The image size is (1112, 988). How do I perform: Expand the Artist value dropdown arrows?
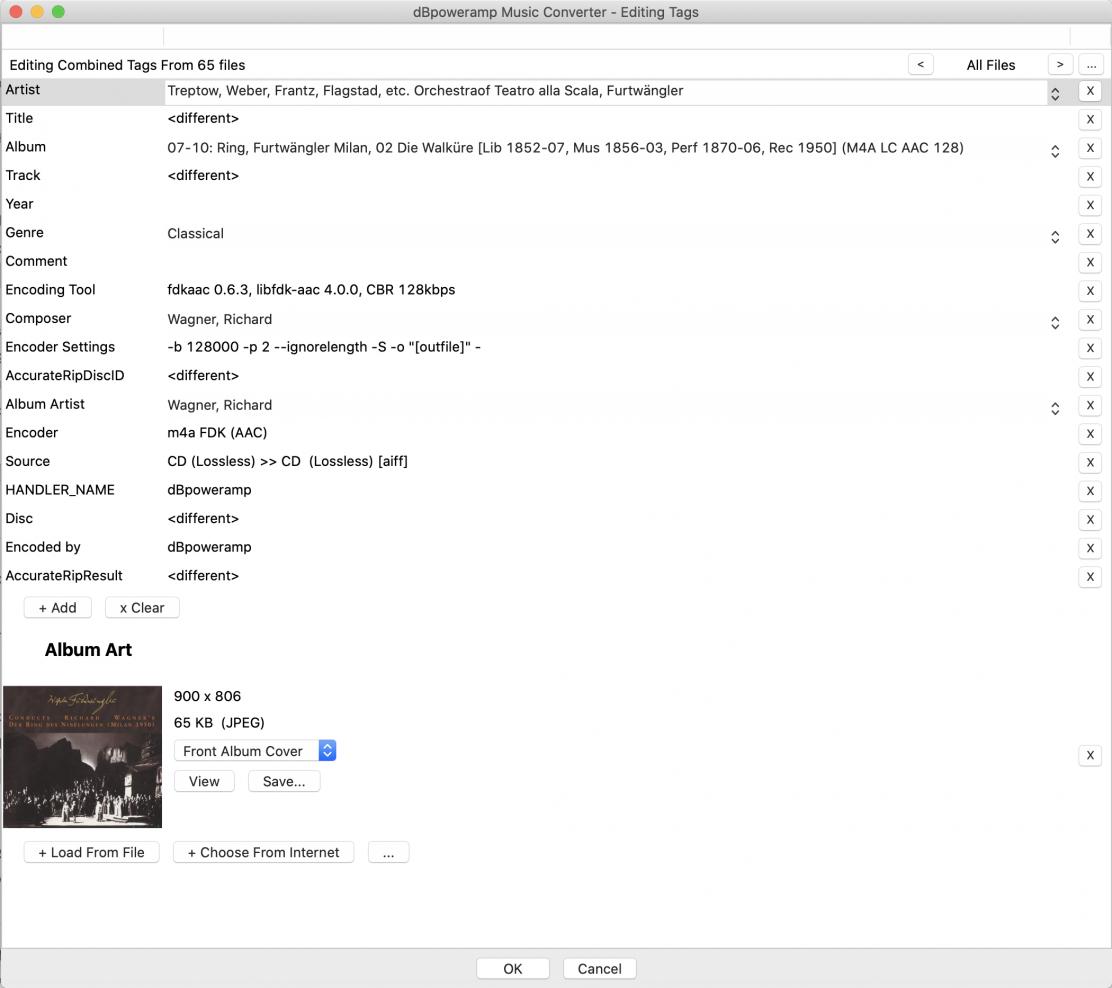click(1054, 93)
